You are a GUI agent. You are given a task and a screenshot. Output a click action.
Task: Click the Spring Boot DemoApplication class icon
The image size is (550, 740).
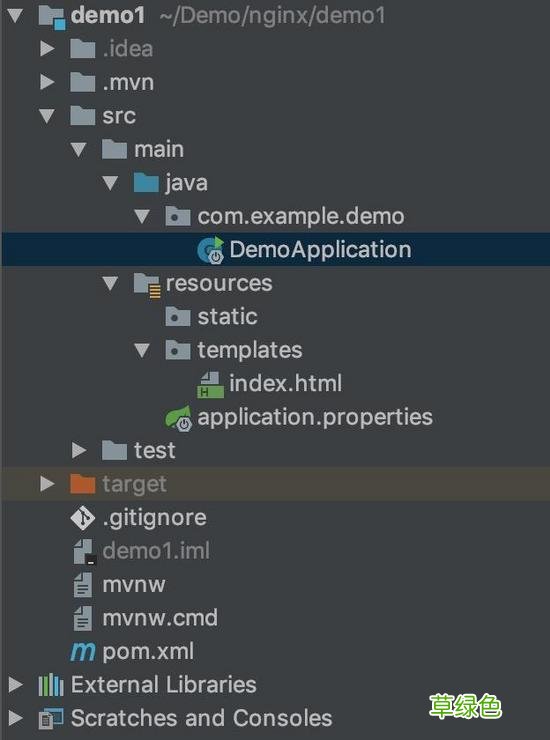click(x=210, y=250)
